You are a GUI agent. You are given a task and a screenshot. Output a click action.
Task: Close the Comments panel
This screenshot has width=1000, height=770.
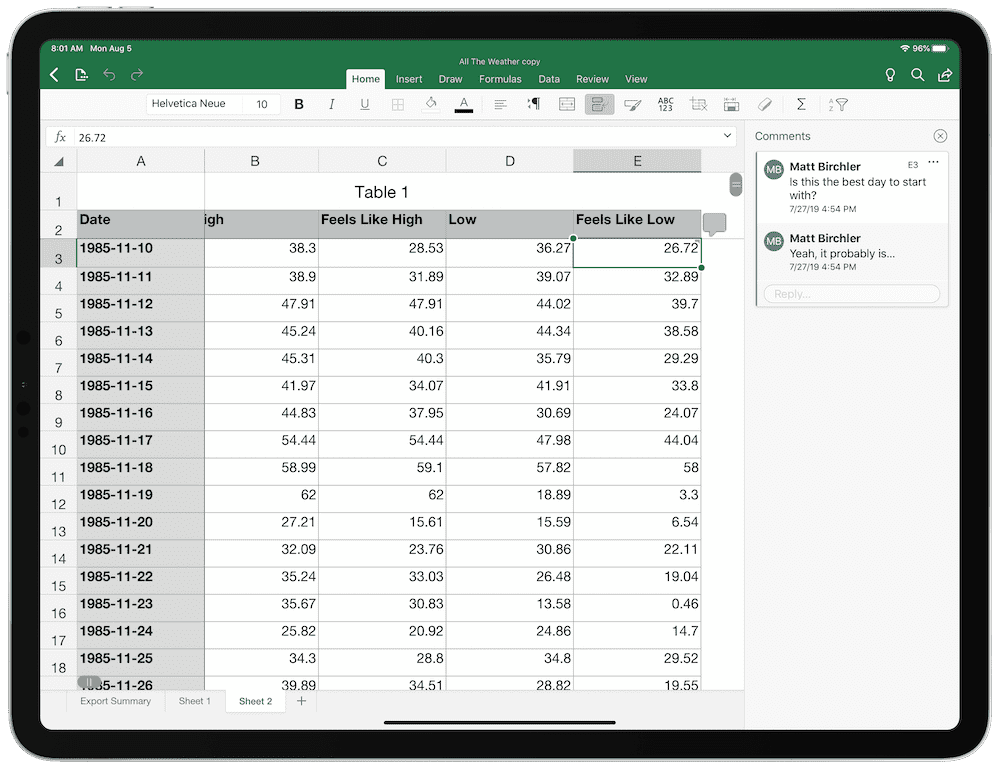940,135
